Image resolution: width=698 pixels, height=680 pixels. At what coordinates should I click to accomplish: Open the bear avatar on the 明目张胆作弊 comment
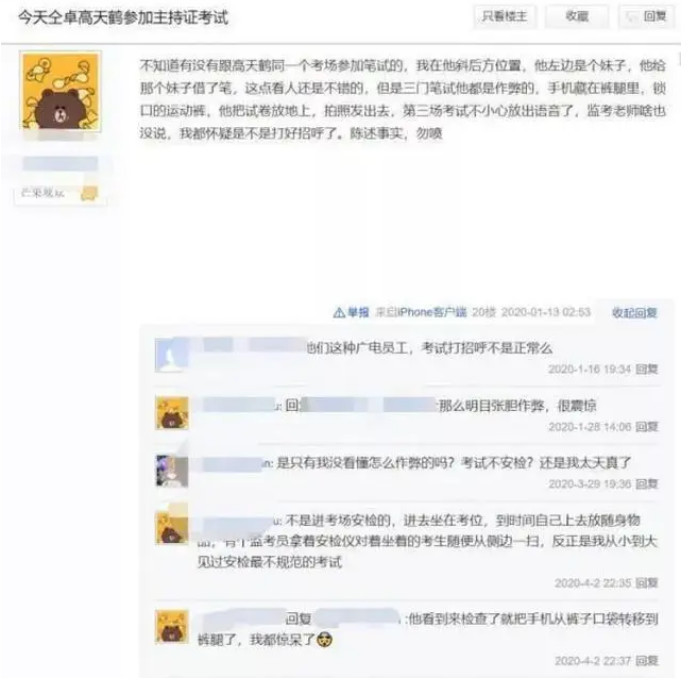[x=171, y=413]
